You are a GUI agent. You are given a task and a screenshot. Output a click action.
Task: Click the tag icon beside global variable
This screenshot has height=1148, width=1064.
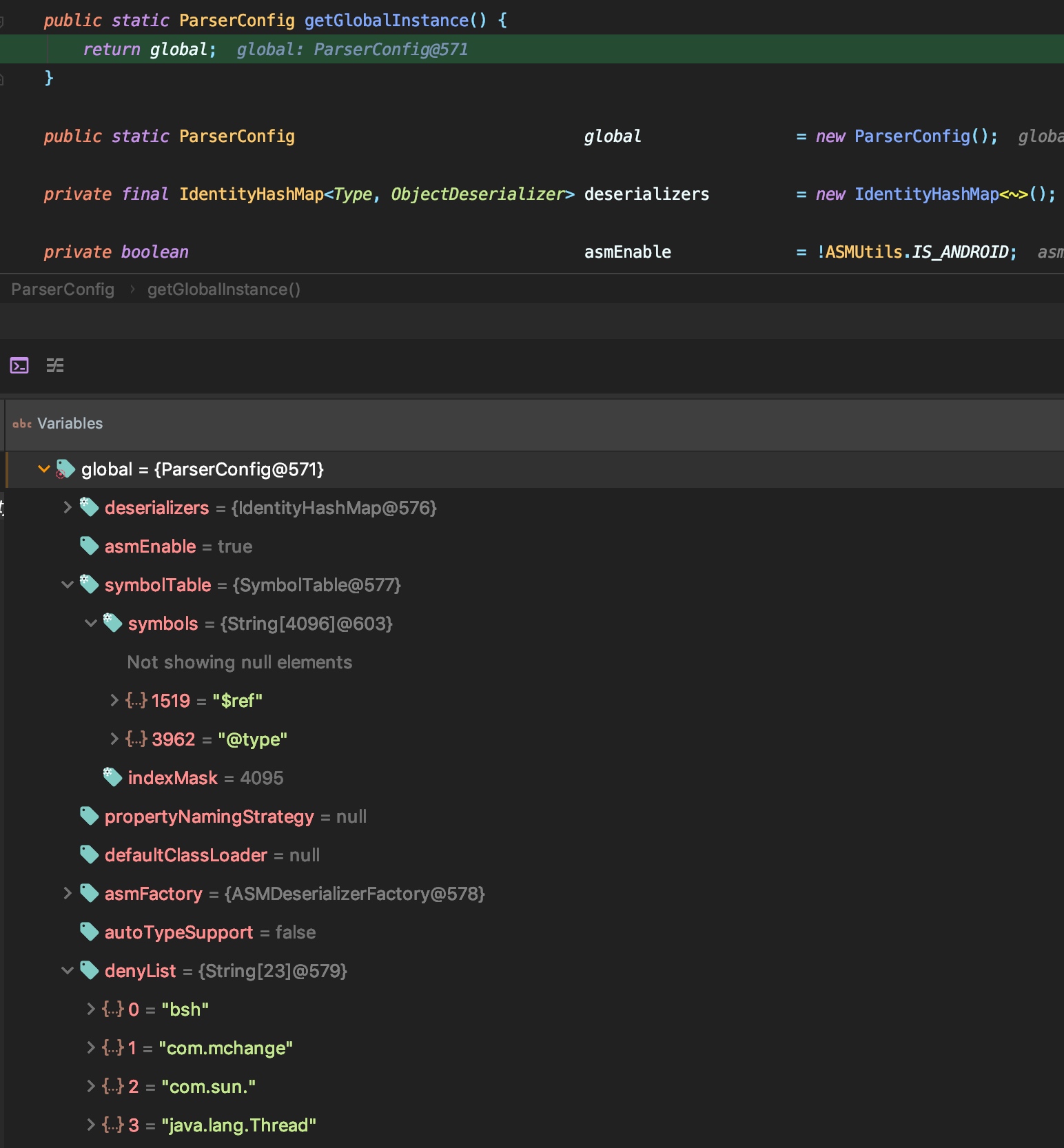click(65, 469)
